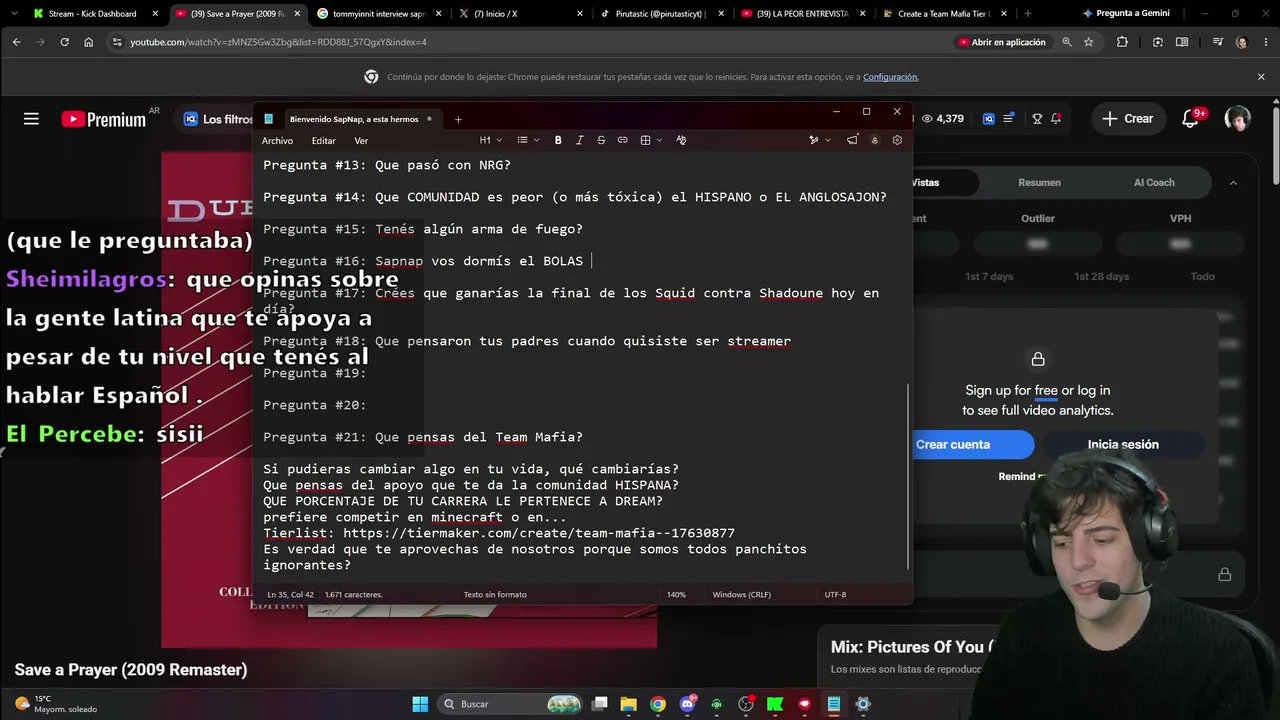Click the YouTube Crear button
Image resolution: width=1280 pixels, height=720 pixels.
[1127, 119]
